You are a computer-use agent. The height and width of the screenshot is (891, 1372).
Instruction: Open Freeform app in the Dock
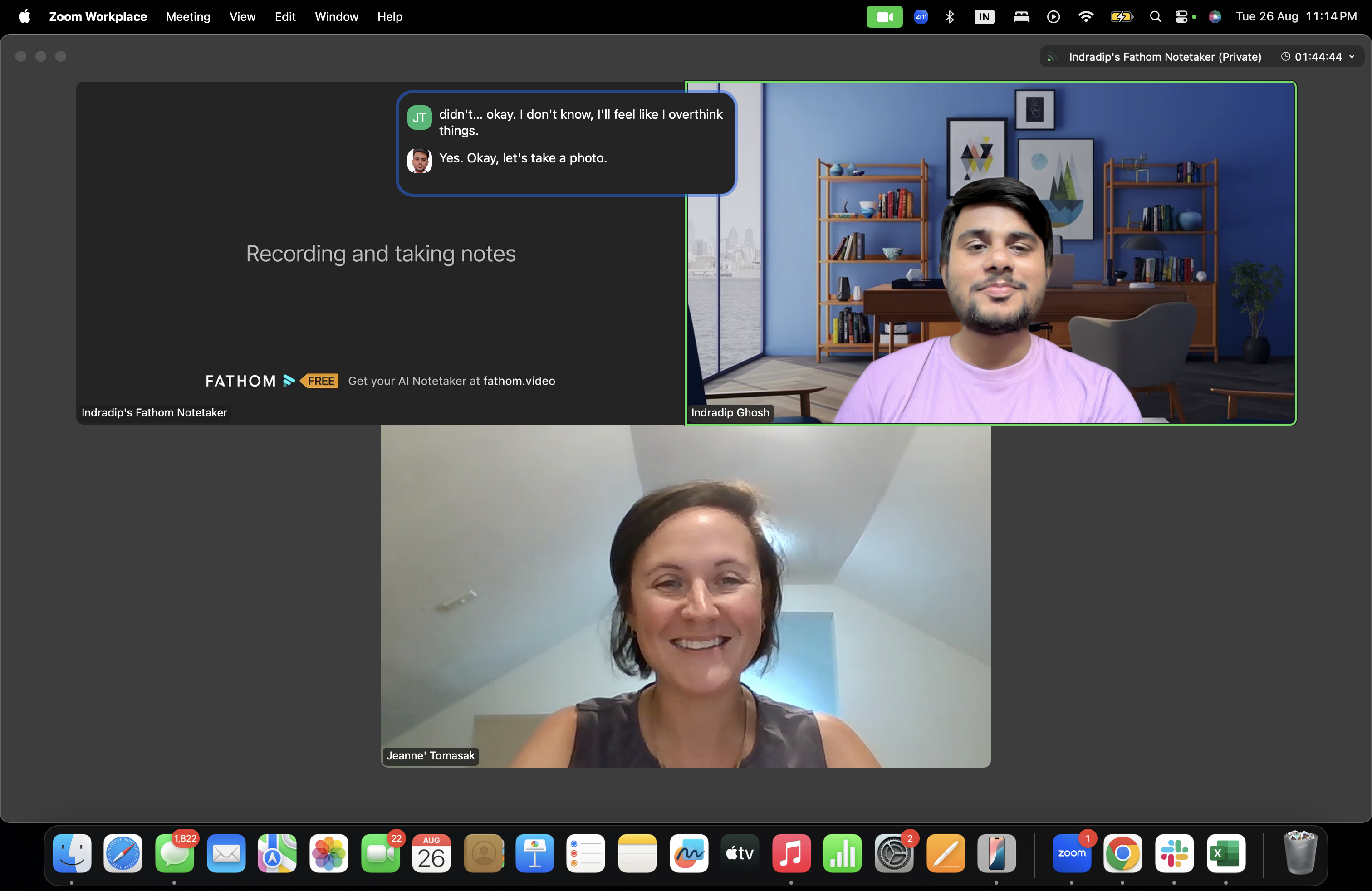(688, 853)
